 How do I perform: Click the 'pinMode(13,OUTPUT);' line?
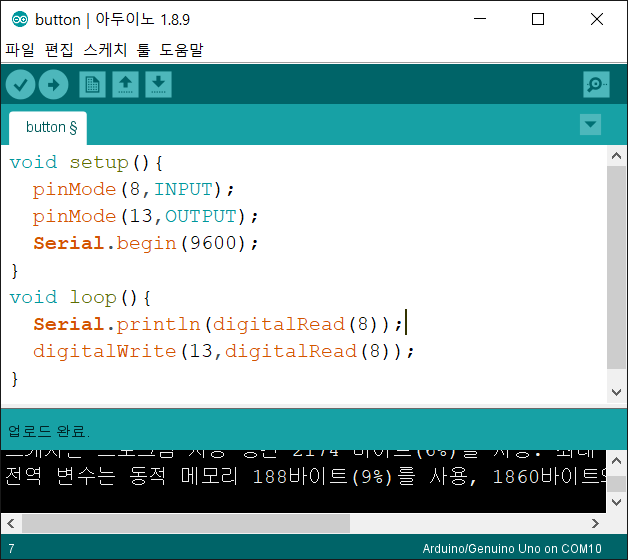point(145,216)
